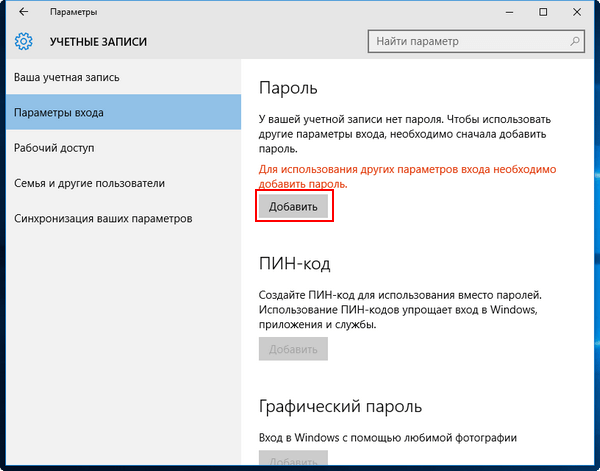Minimize the Параметры window
The image size is (600, 471).
(x=498, y=13)
